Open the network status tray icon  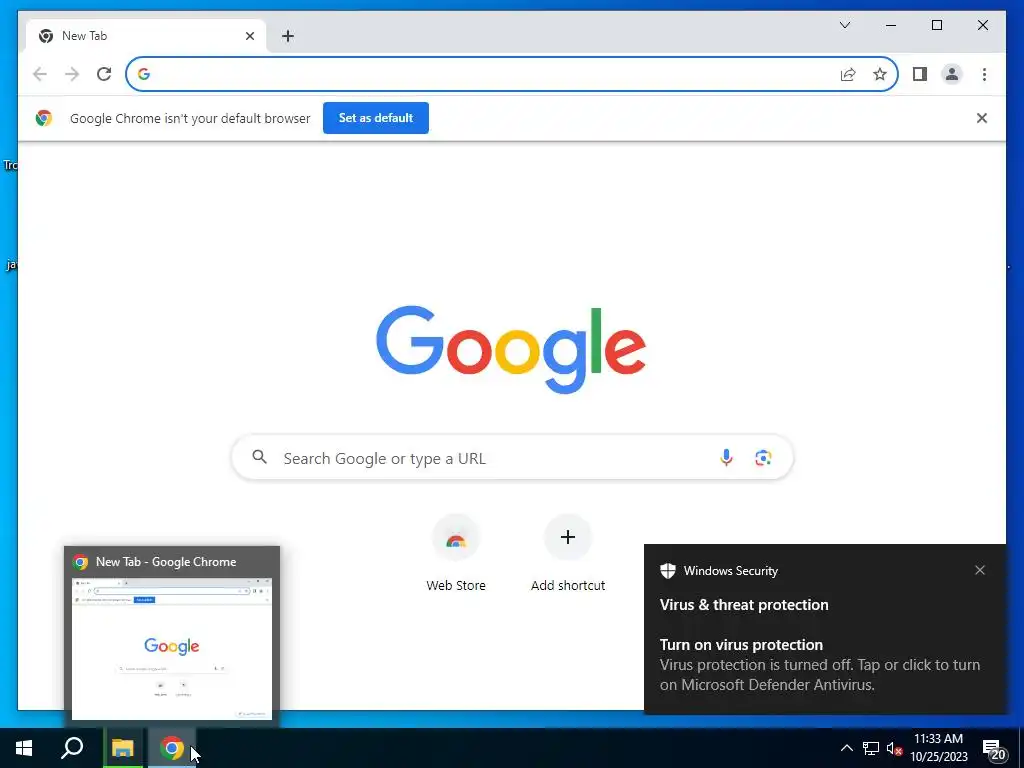coord(871,748)
